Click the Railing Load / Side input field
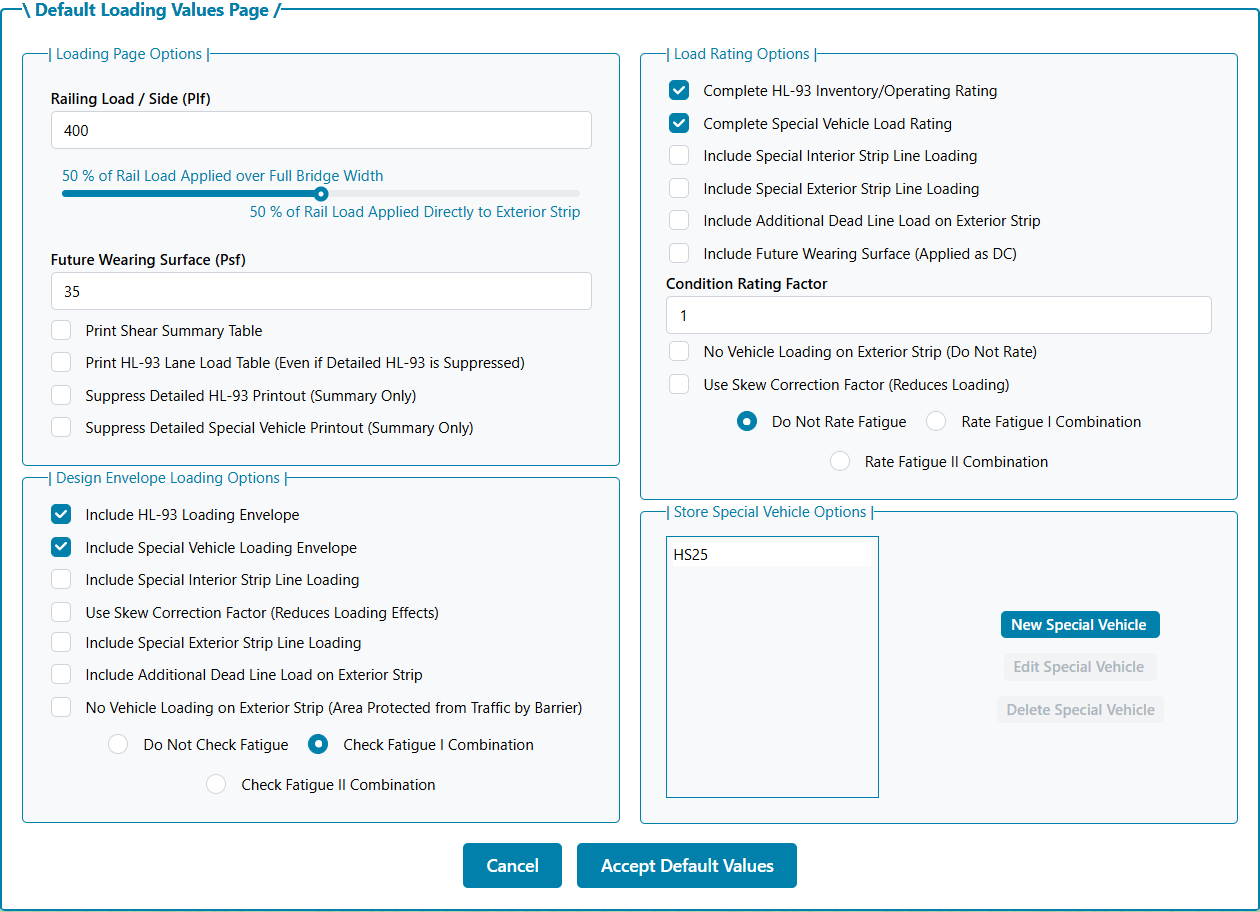 [x=320, y=131]
